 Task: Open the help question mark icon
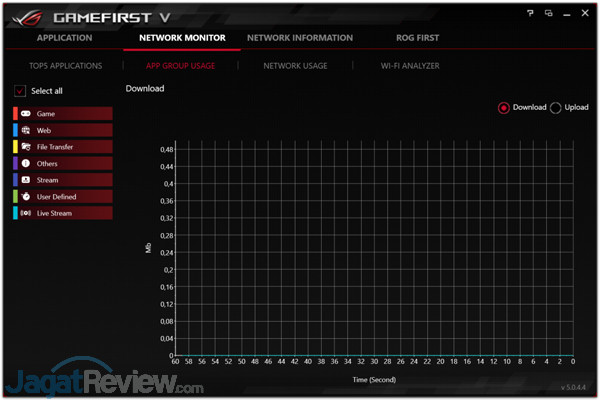coord(530,13)
